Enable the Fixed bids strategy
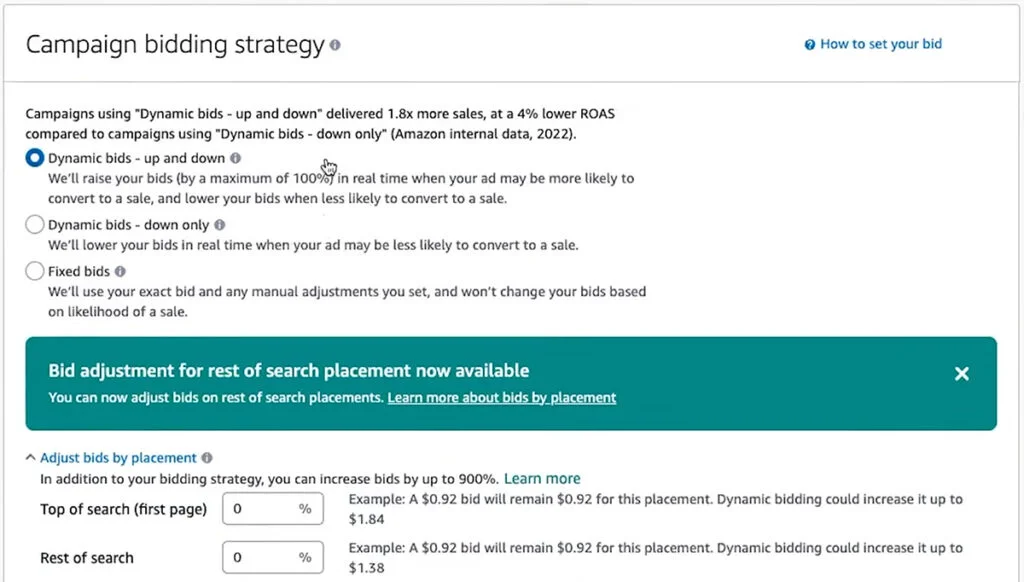The image size is (1024, 582). 34,271
